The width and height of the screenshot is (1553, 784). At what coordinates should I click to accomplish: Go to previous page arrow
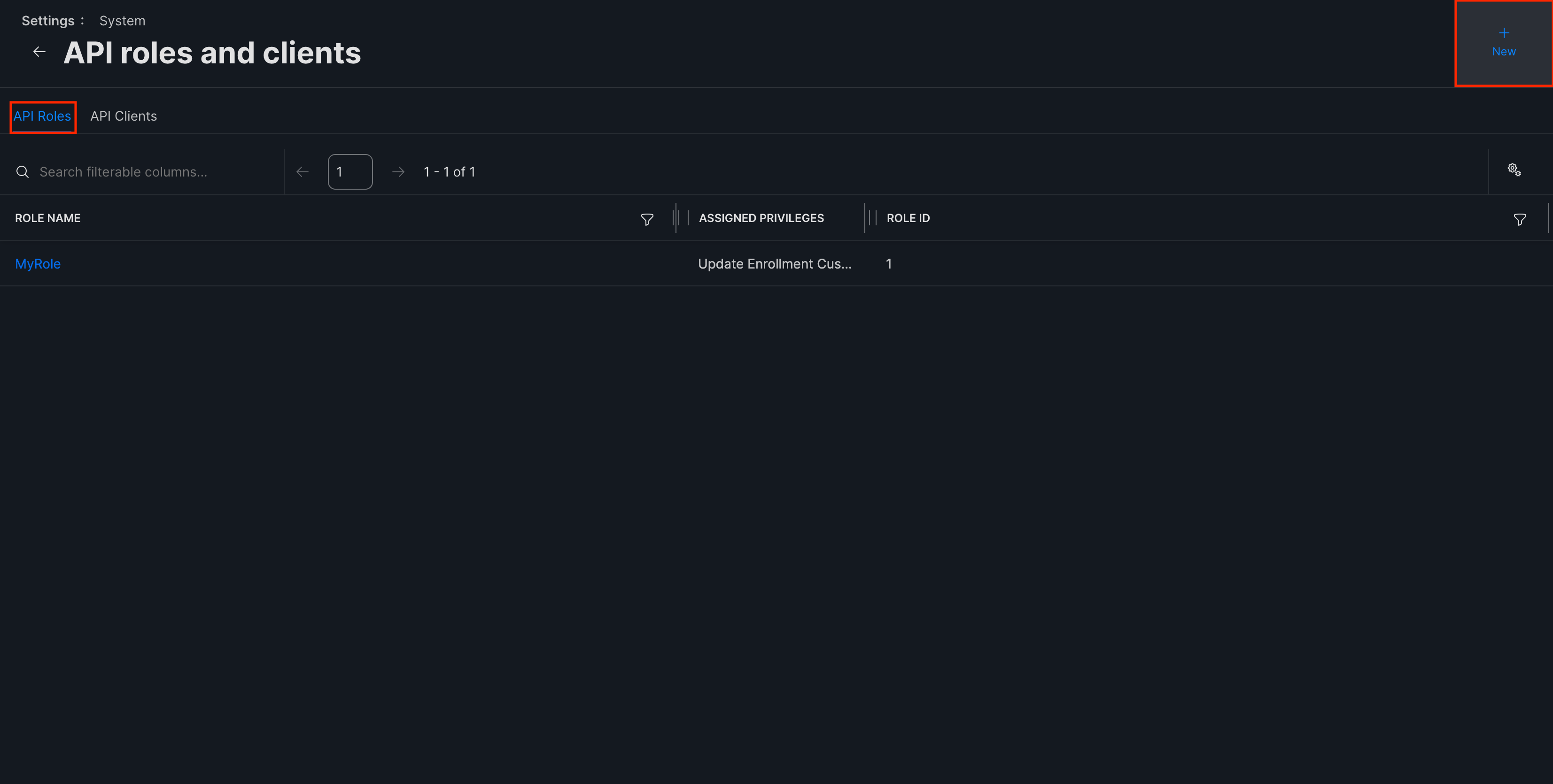303,172
